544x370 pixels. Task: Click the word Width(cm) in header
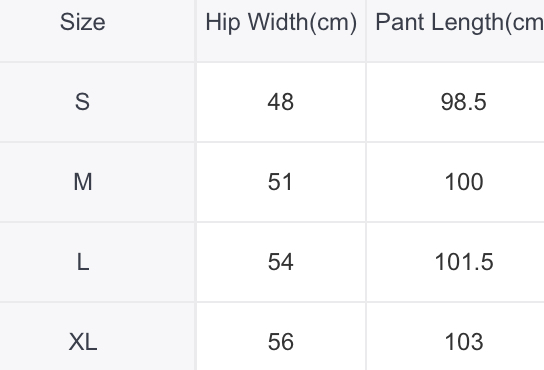pos(302,23)
